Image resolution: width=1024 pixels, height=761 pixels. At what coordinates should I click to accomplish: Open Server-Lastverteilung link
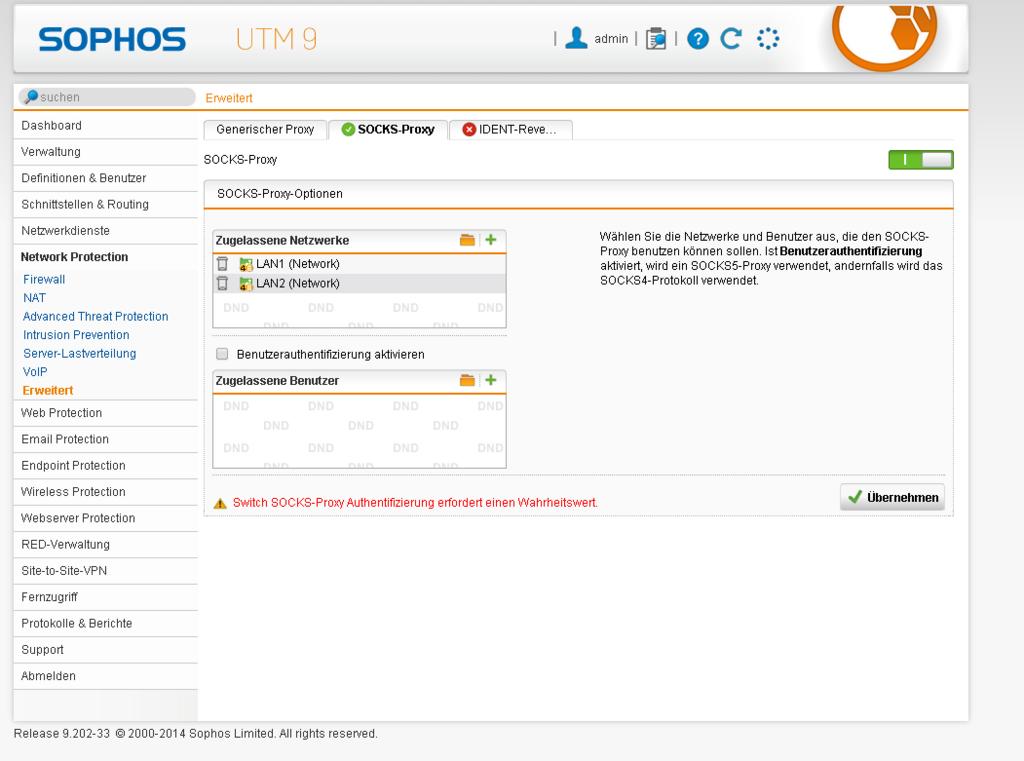[80, 353]
